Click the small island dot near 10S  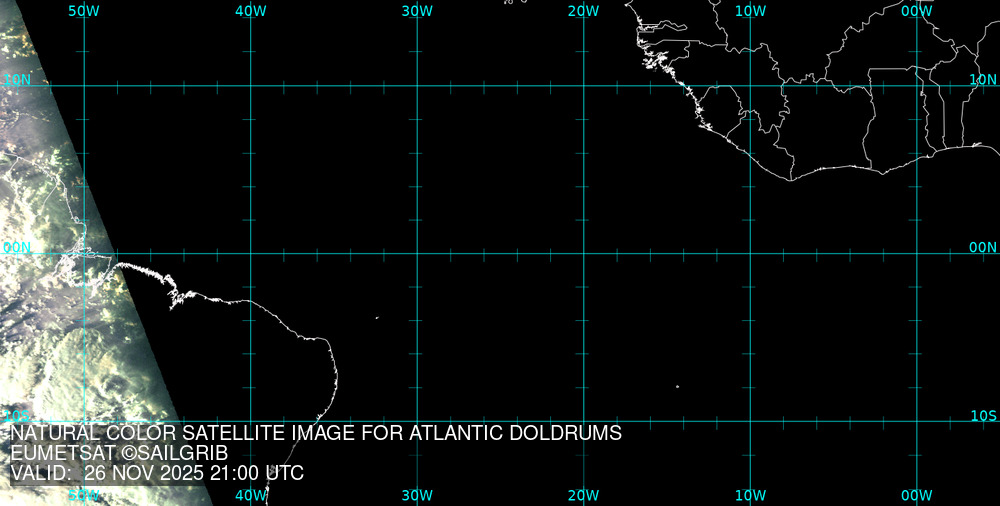pyautogui.click(x=677, y=387)
